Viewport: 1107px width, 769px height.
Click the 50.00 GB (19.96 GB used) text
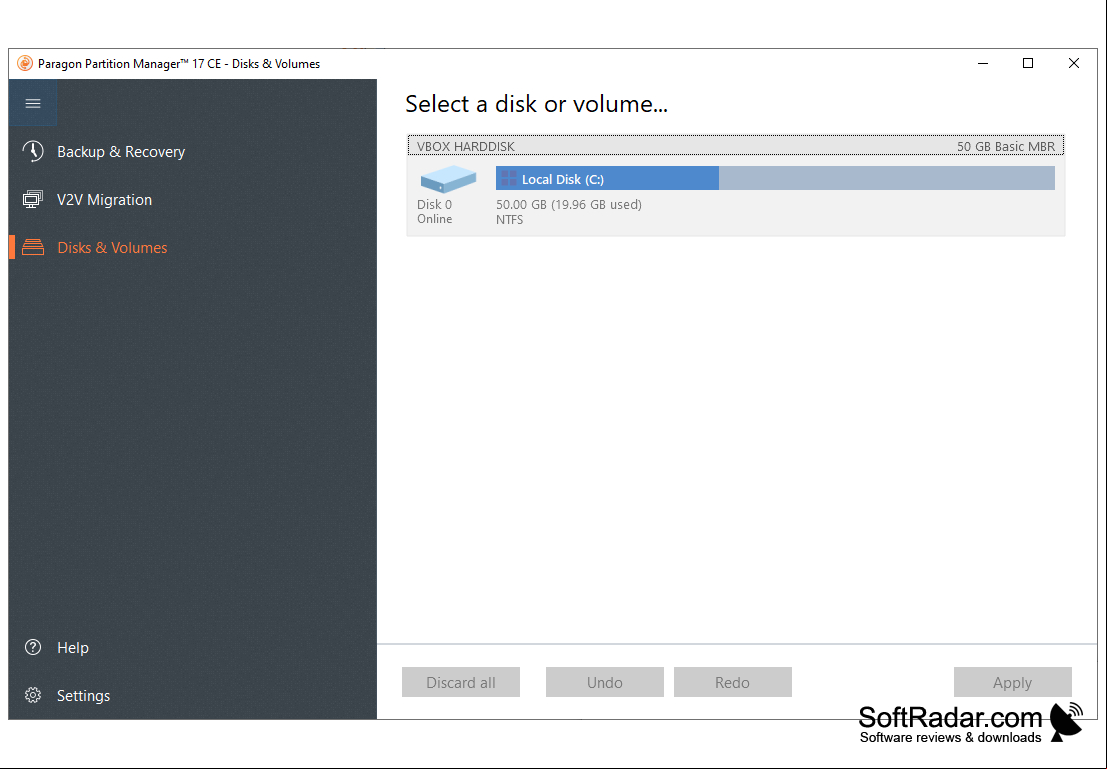569,205
